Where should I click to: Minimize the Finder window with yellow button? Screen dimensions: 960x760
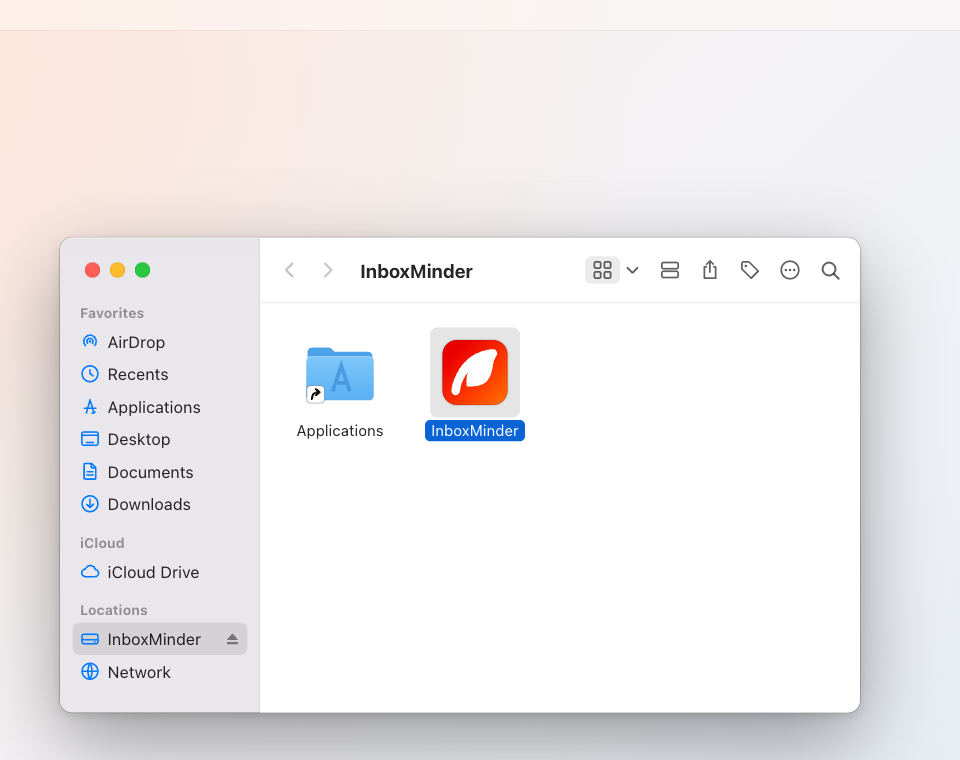[118, 270]
